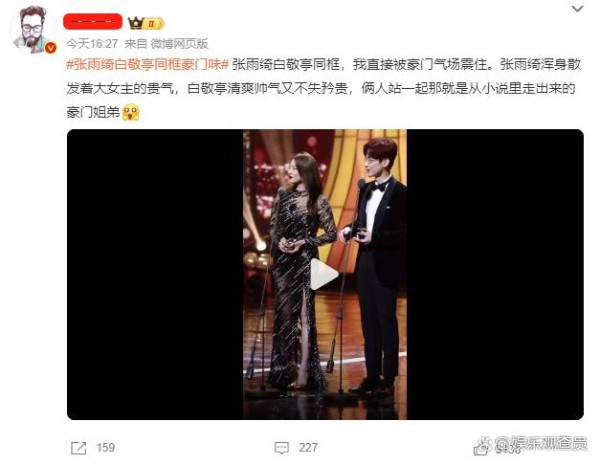
Task: Open hashtag #张雨绮白敬亭同框豪门味#
Action: click(147, 65)
